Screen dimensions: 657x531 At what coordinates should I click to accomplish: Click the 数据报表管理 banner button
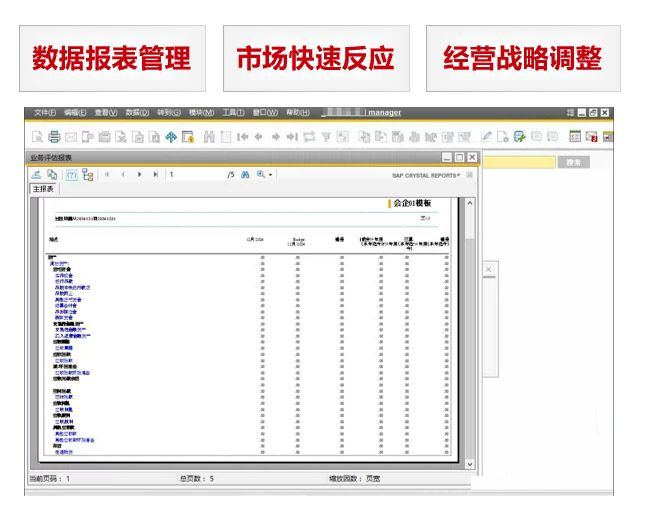(111, 58)
